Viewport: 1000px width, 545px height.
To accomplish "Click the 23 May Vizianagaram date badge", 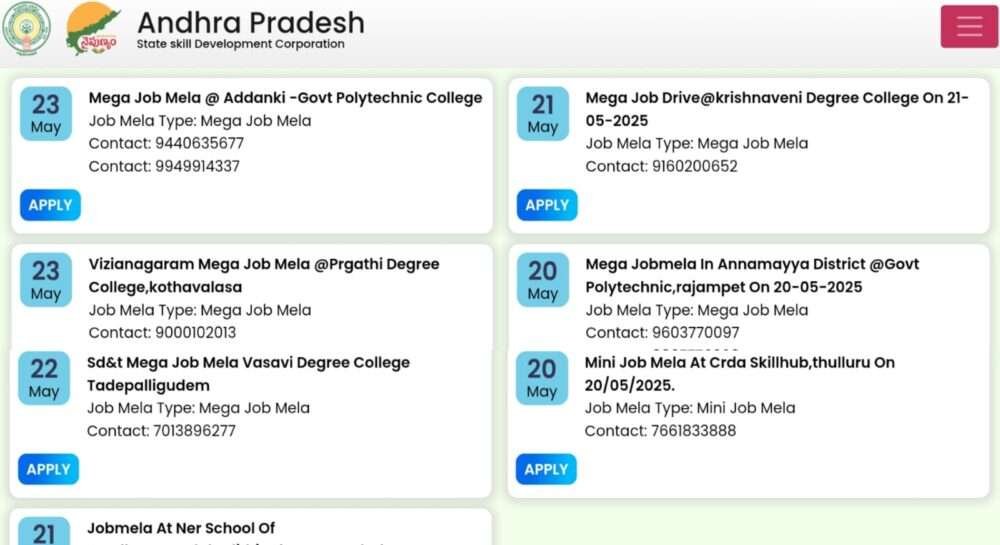I will (x=46, y=280).
